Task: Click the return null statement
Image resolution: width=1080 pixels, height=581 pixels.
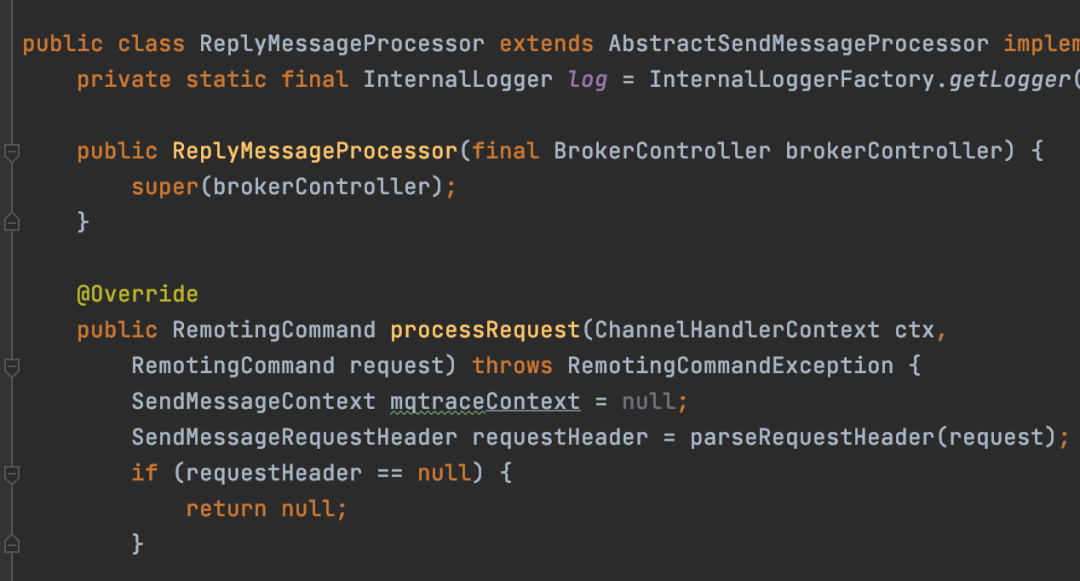Action: coord(266,509)
